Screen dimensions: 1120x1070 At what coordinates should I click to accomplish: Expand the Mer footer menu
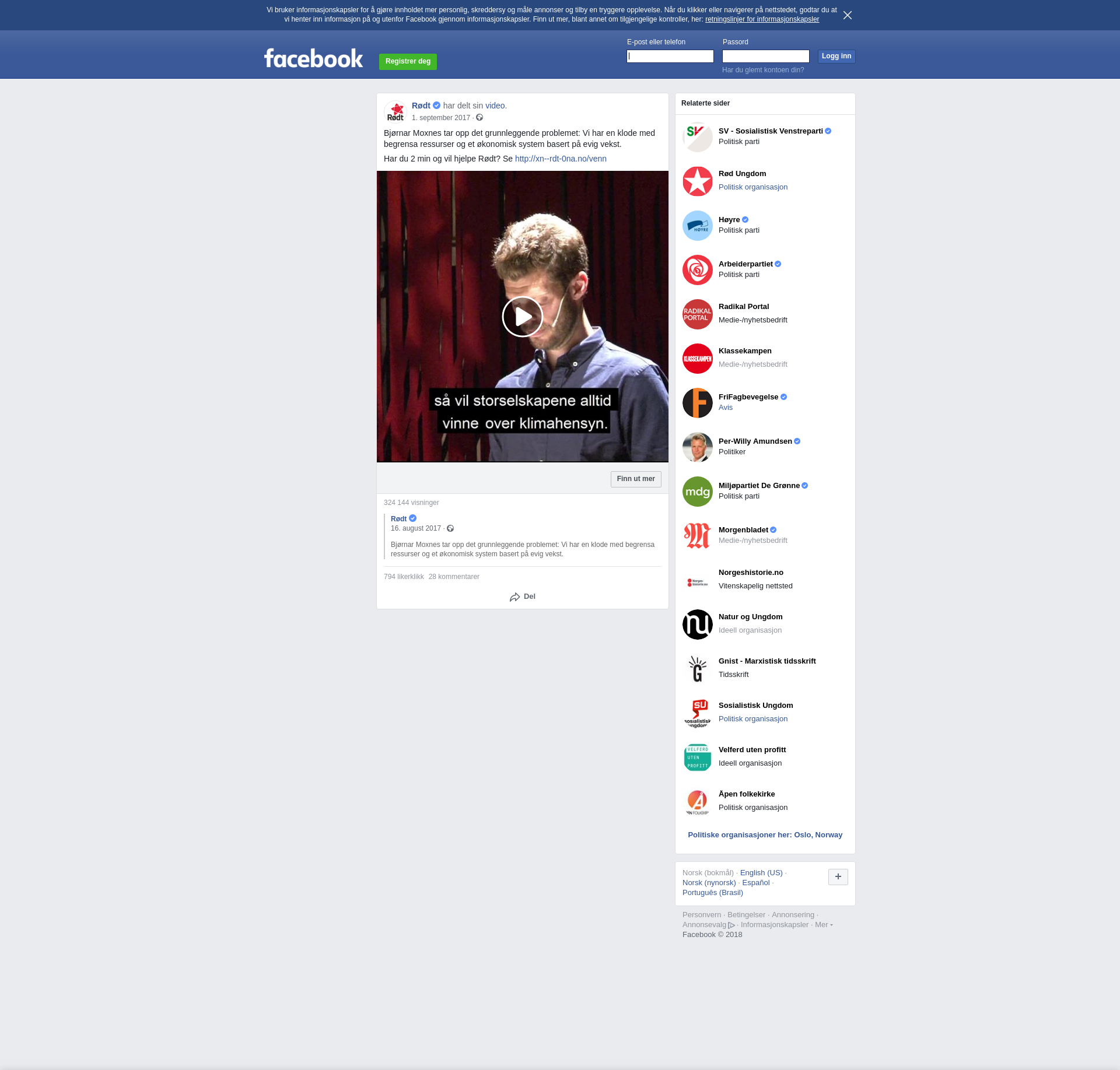click(824, 924)
